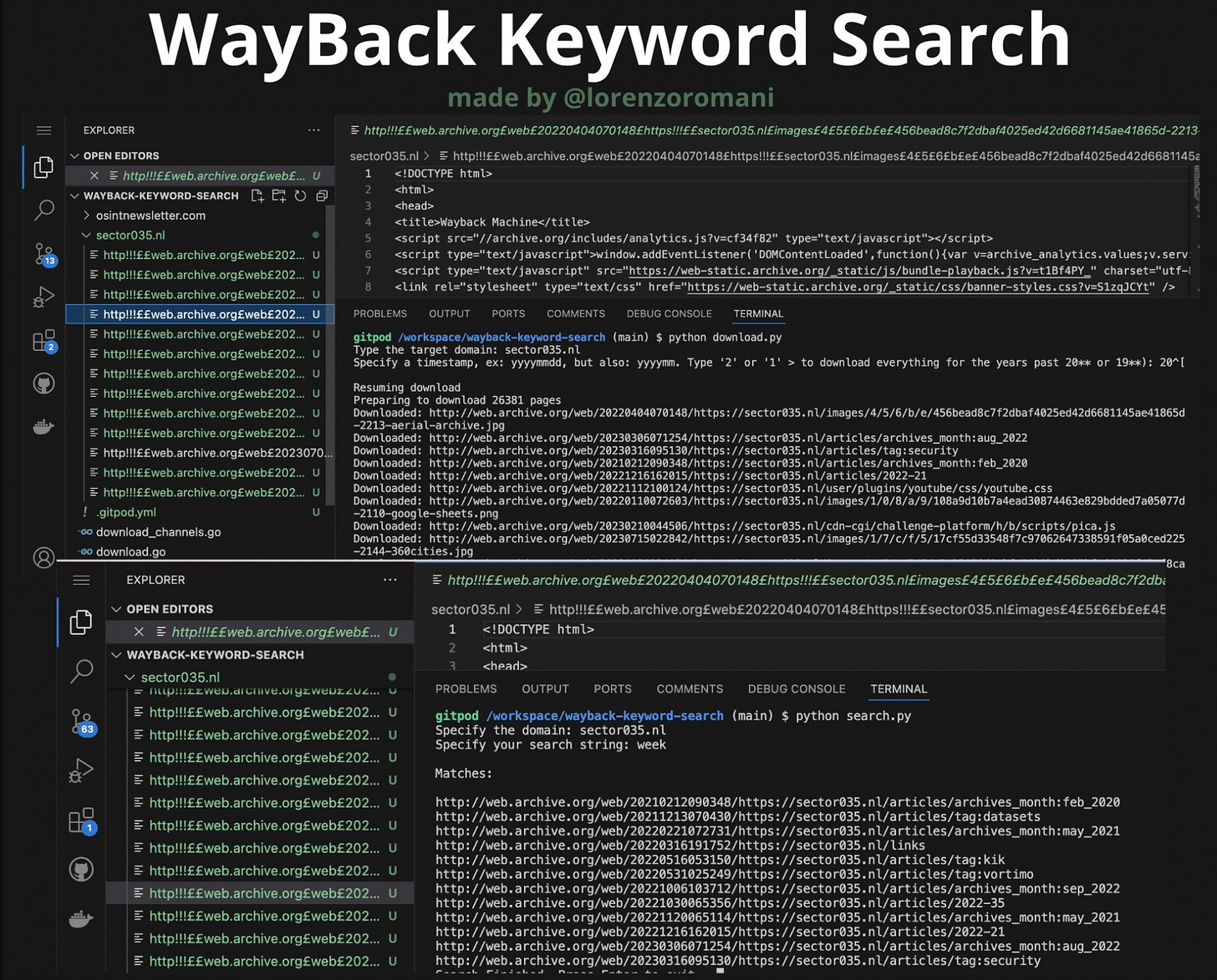Click archives_month:feb_2020 URL in Matches list
Screen dimensions: 1217x980
point(777,802)
